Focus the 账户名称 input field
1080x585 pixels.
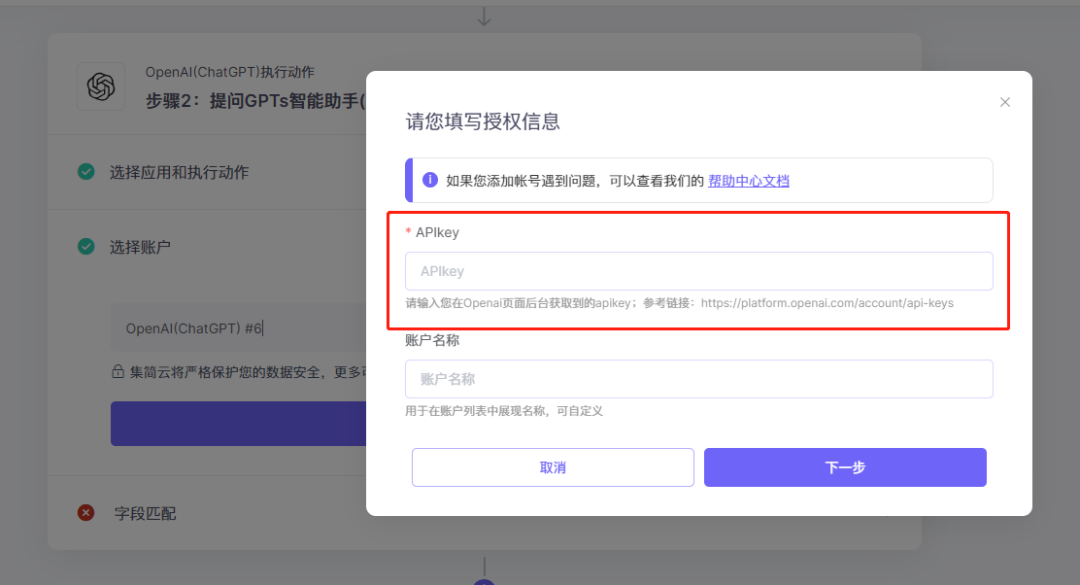(698, 379)
